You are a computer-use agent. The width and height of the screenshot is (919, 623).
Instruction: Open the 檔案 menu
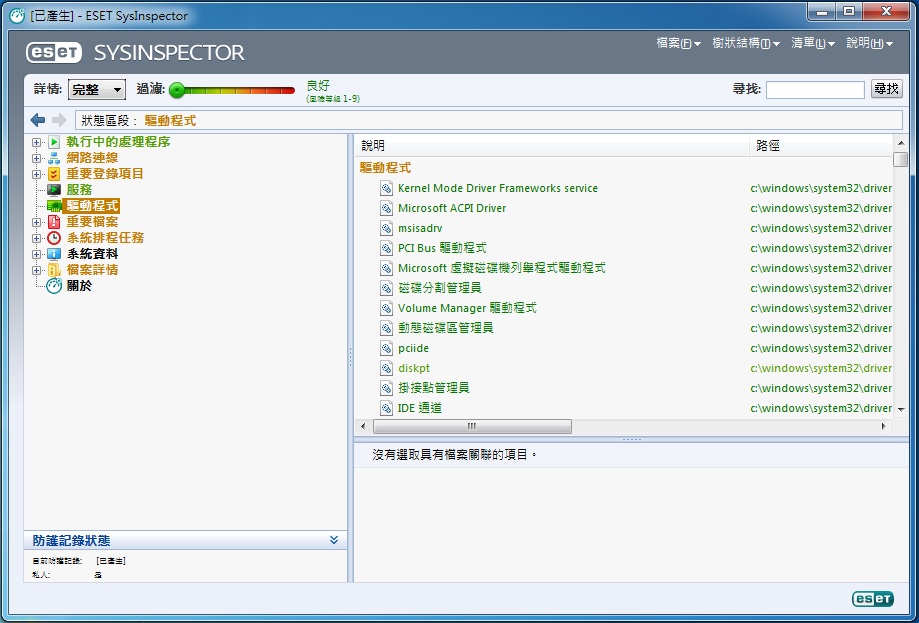click(x=678, y=43)
